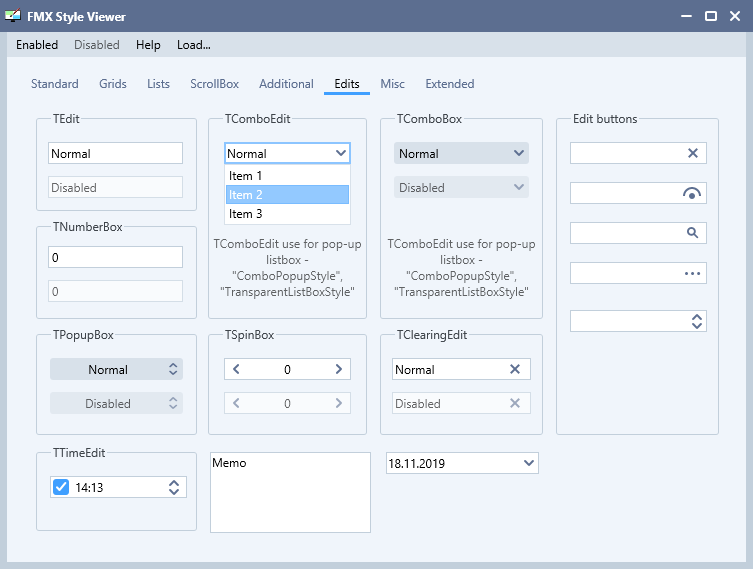
Task: Click the 18.11.2019 date text
Action: 416,464
